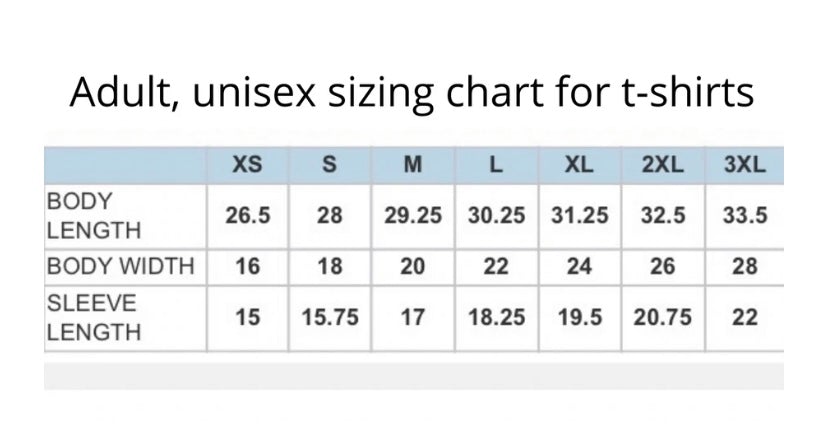Click the 2XL header cell
This screenshot has height=438, width=828.
(x=663, y=165)
